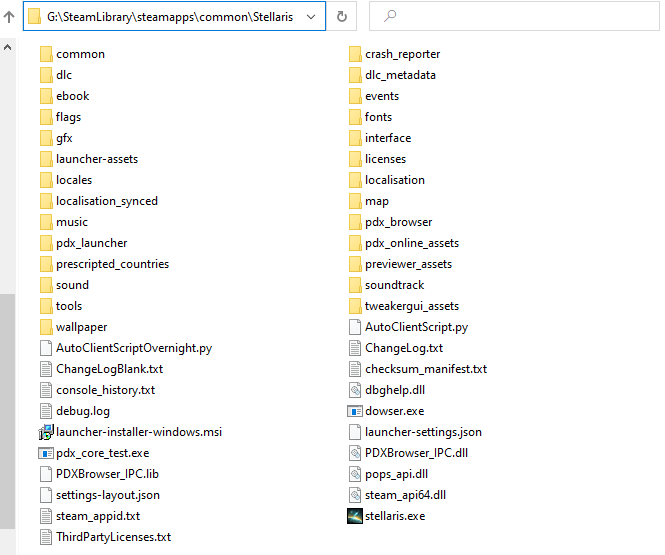Click the soundtrack folder icon
Screen dimensions: 665x555
point(355,285)
